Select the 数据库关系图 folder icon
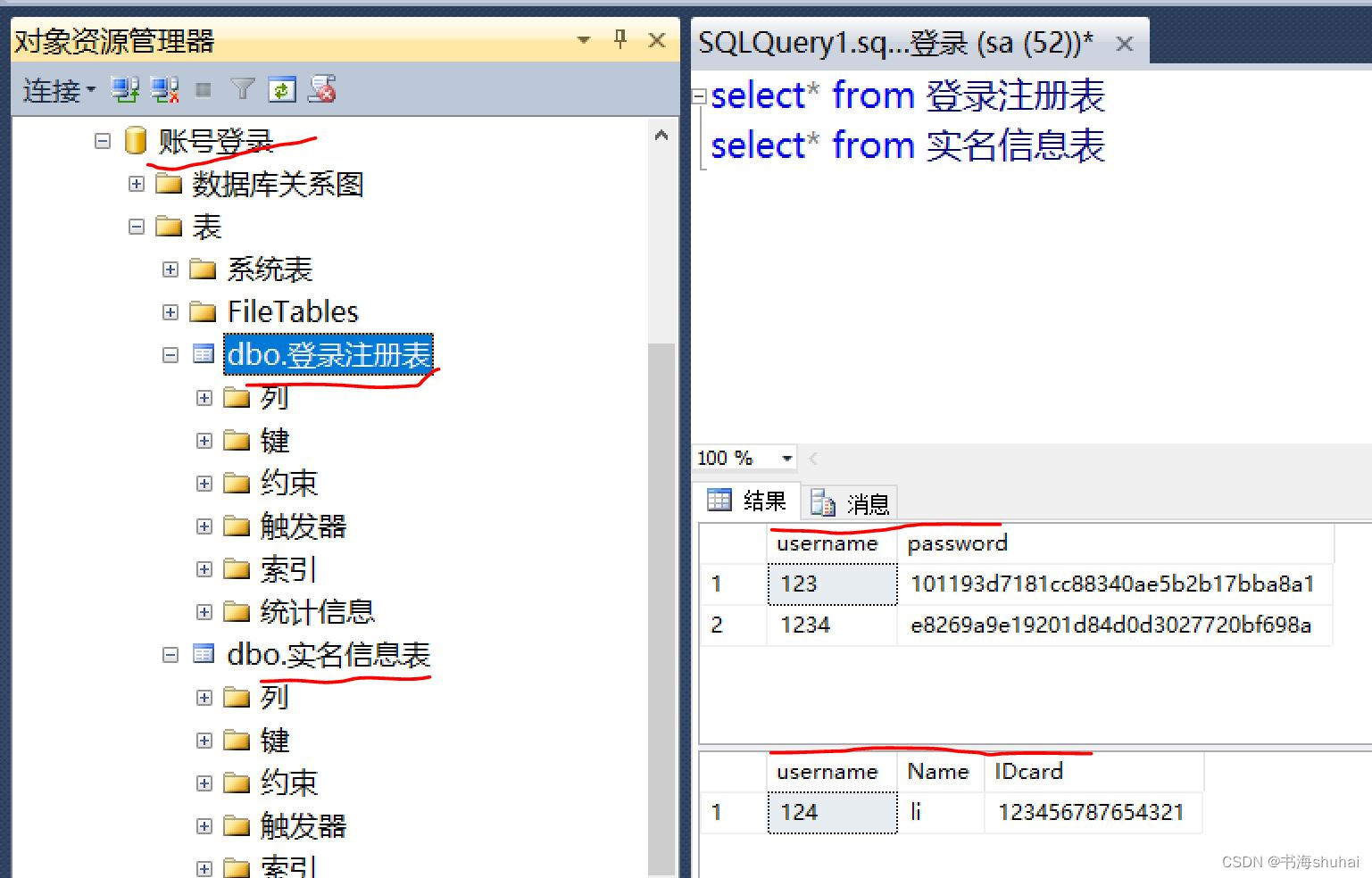 pos(169,183)
